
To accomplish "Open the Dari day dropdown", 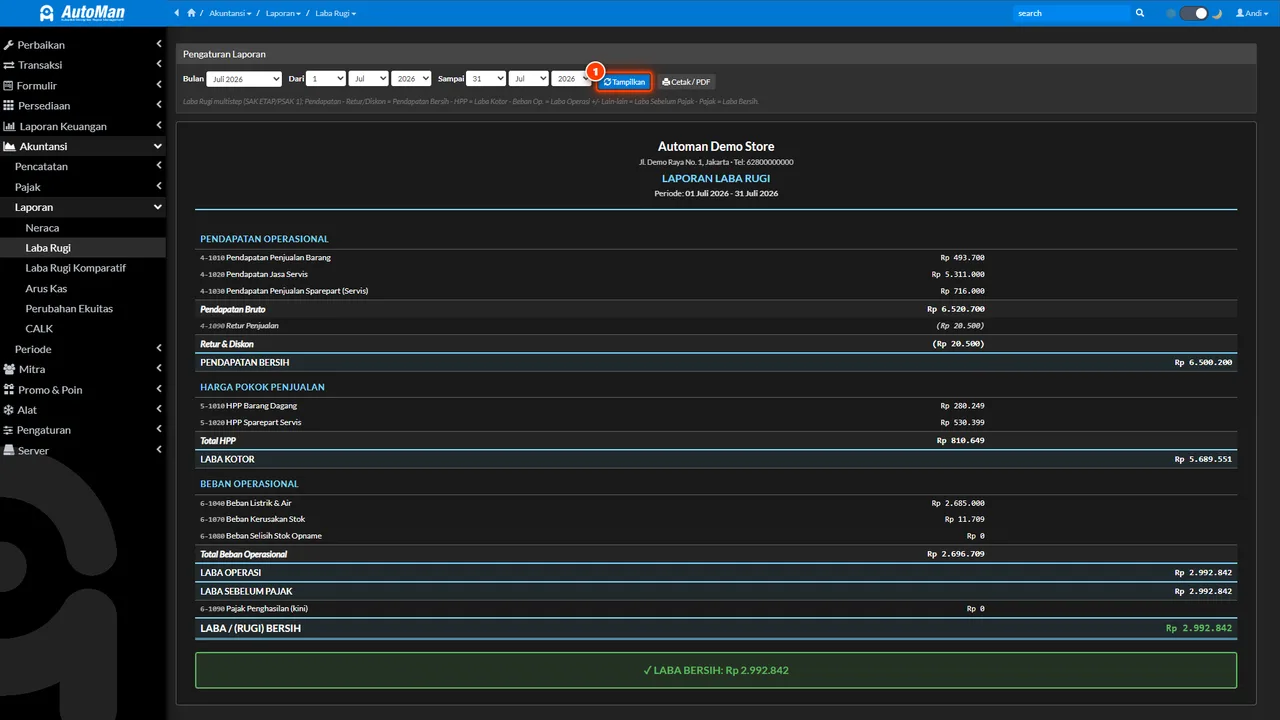I will [x=326, y=78].
